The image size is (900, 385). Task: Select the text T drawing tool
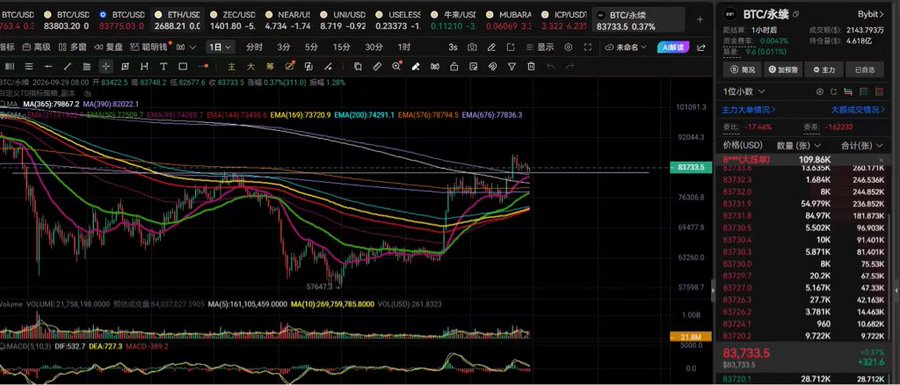tap(164, 67)
